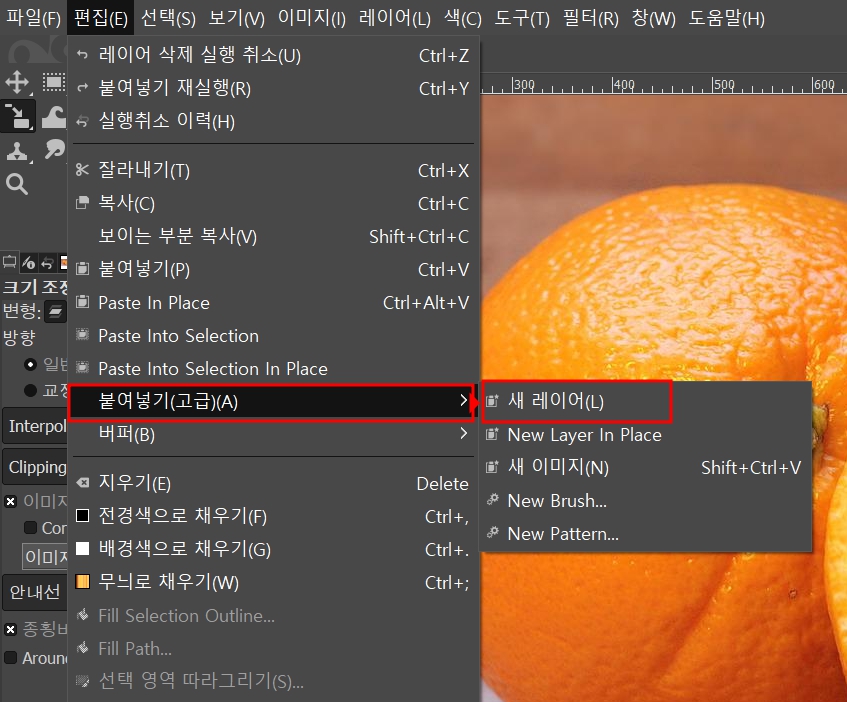Viewport: 847px width, 702px height.
Task: Expand the 버퍼(B) submenu
Action: tap(273, 434)
